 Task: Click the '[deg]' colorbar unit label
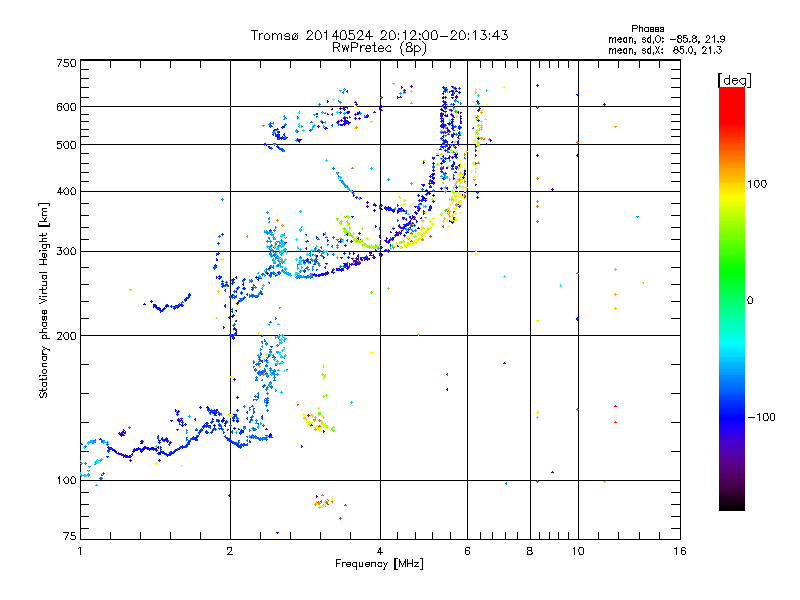pyautogui.click(x=734, y=80)
